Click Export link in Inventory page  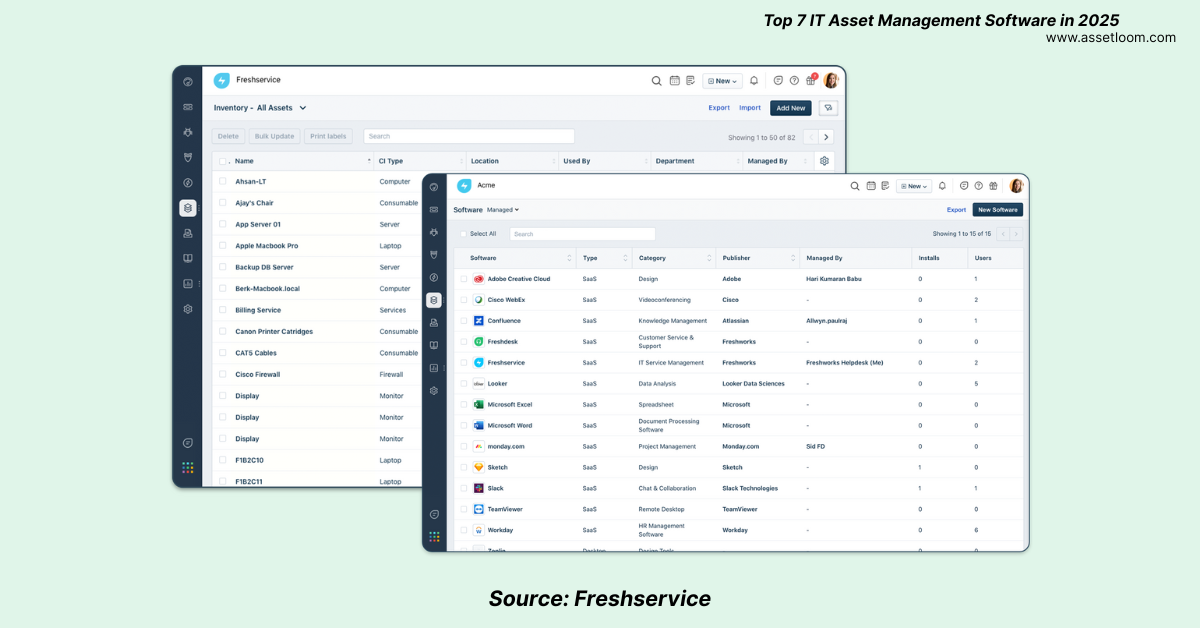tap(719, 108)
